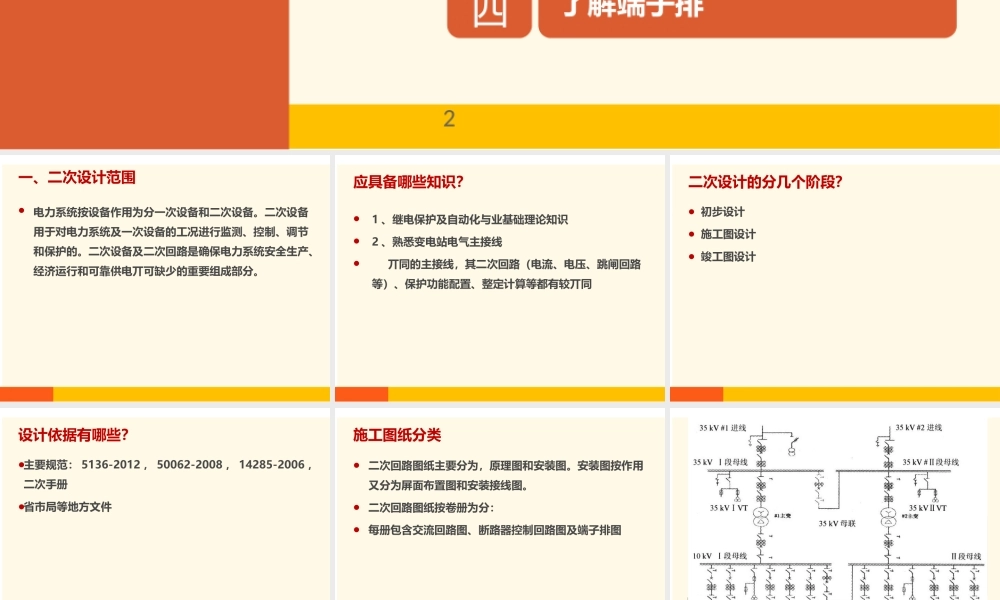
Task: Click the 了解端子排 title banner
Action: coord(747,12)
